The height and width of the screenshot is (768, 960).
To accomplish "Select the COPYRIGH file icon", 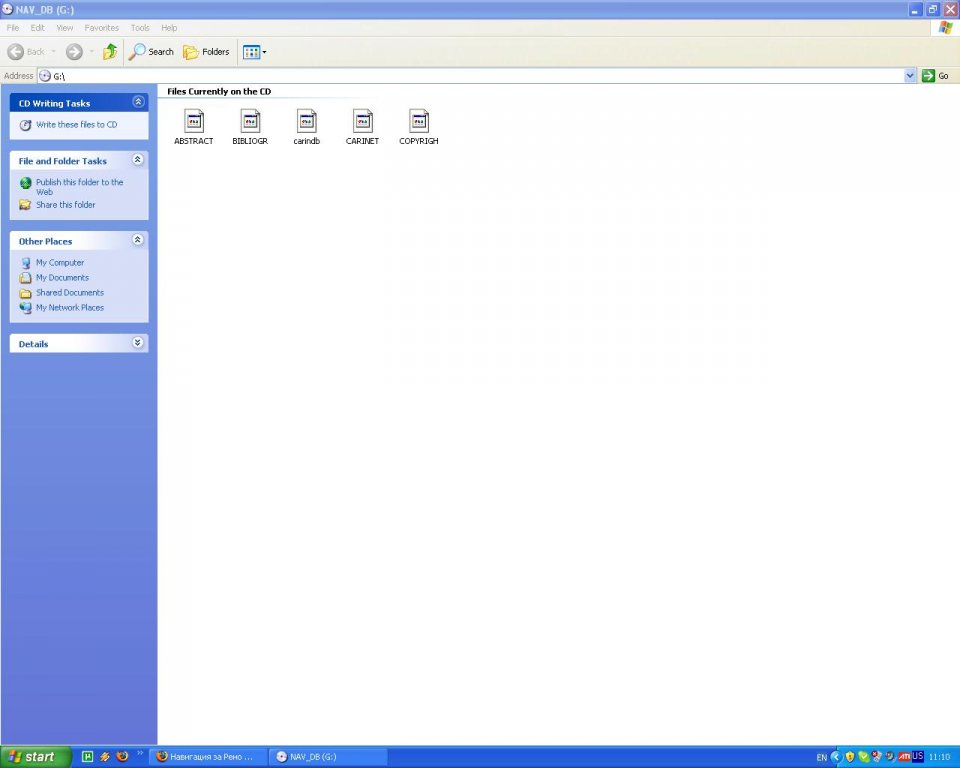I will 418,121.
